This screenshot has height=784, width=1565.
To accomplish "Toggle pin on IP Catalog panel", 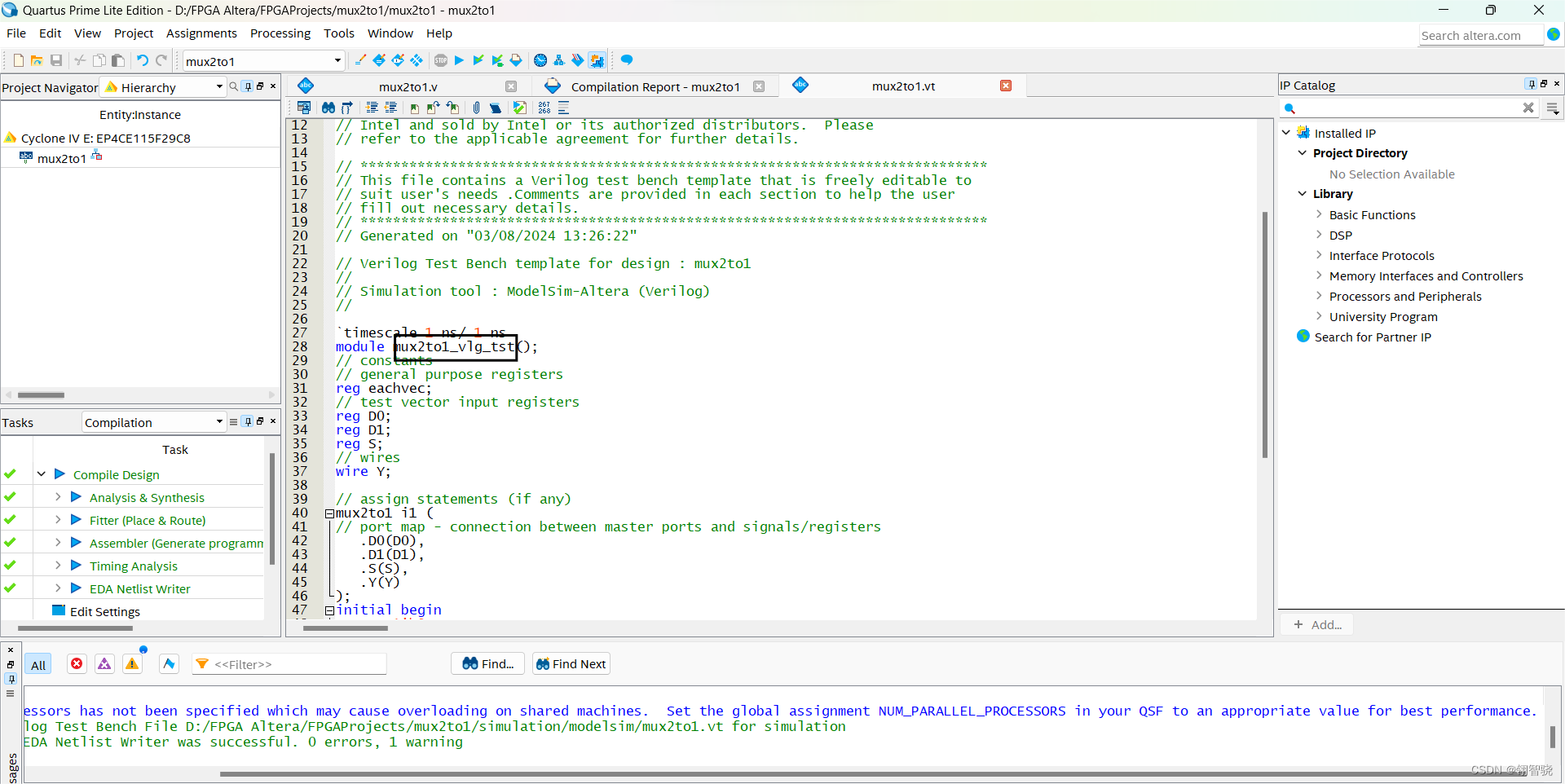I will pyautogui.click(x=1531, y=84).
